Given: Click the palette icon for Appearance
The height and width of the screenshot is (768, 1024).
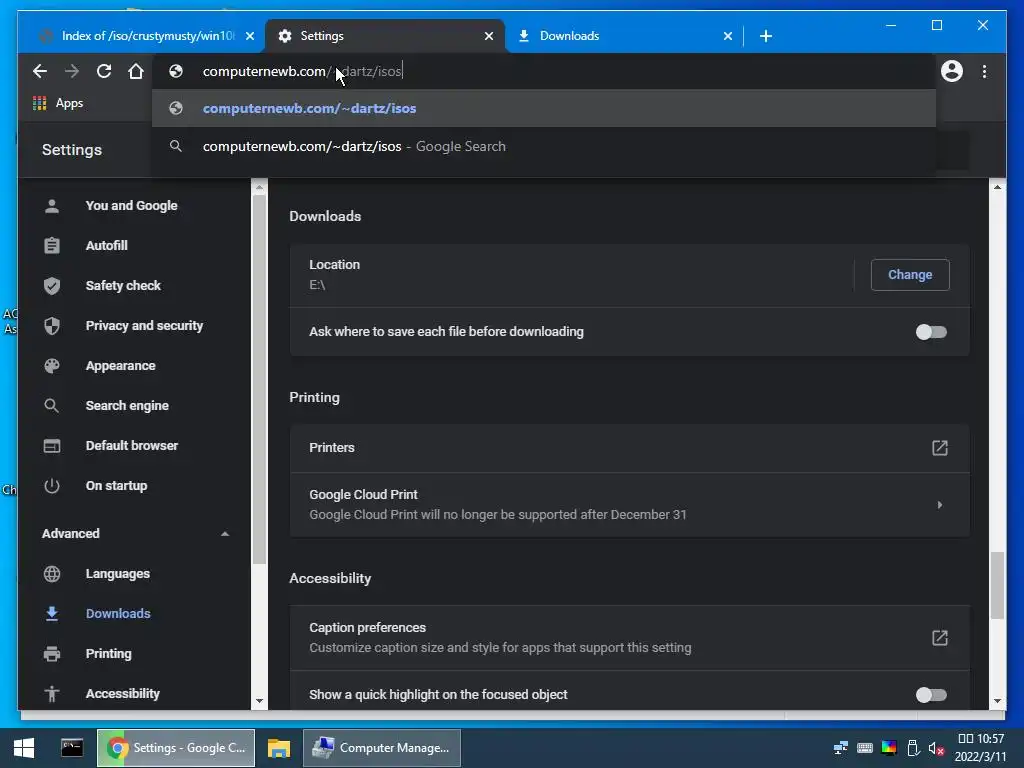Looking at the screenshot, I should (52, 366).
